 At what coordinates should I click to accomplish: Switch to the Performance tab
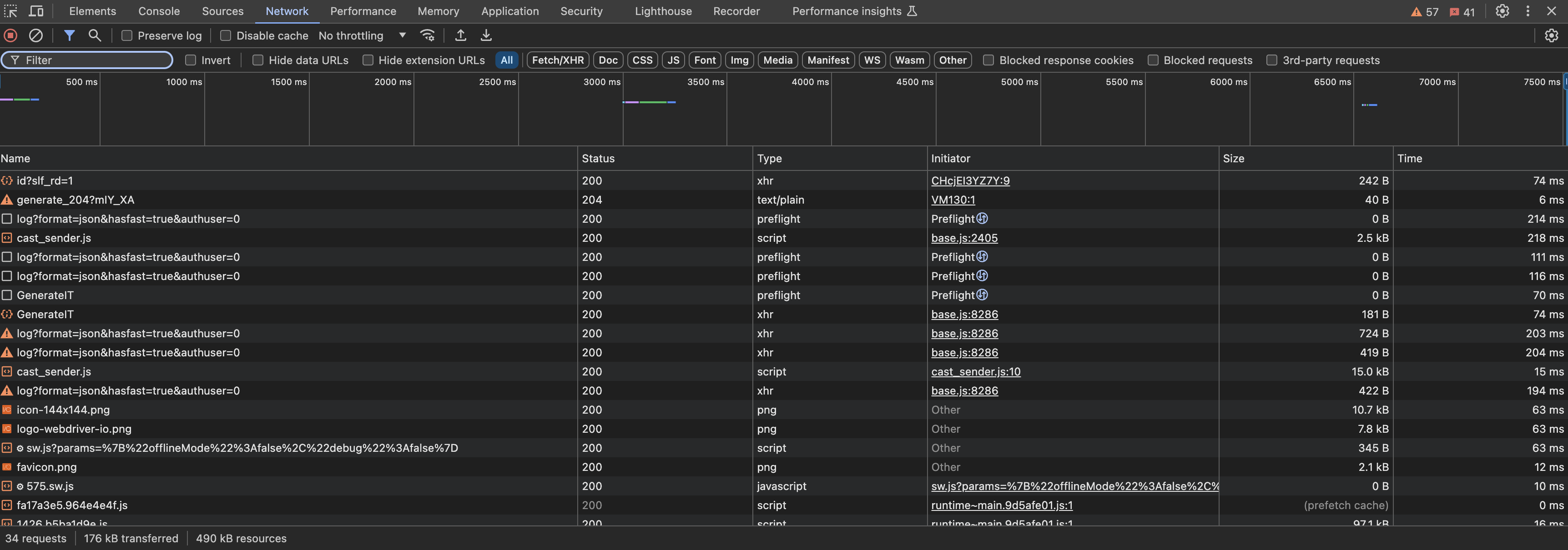click(x=363, y=11)
